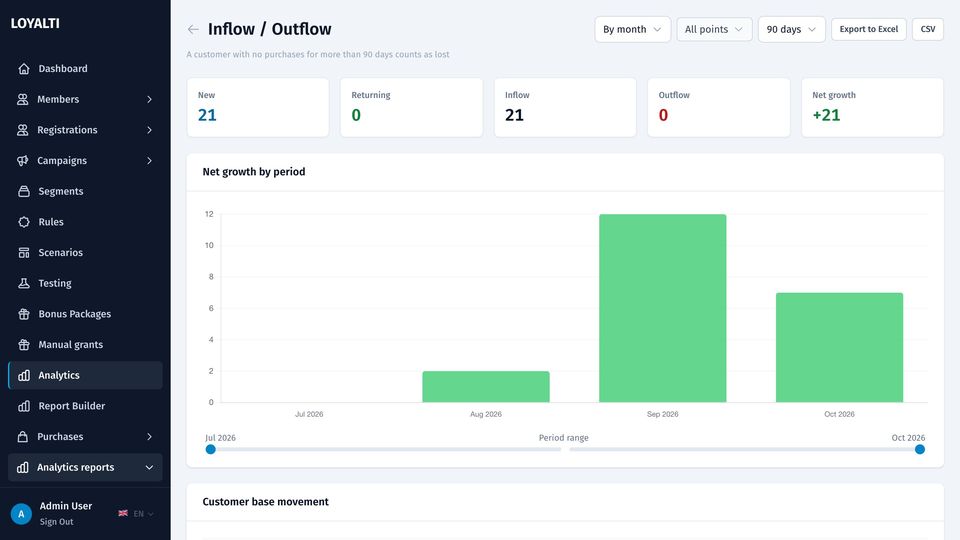Expand the Registrations submenu chevron

149,130
